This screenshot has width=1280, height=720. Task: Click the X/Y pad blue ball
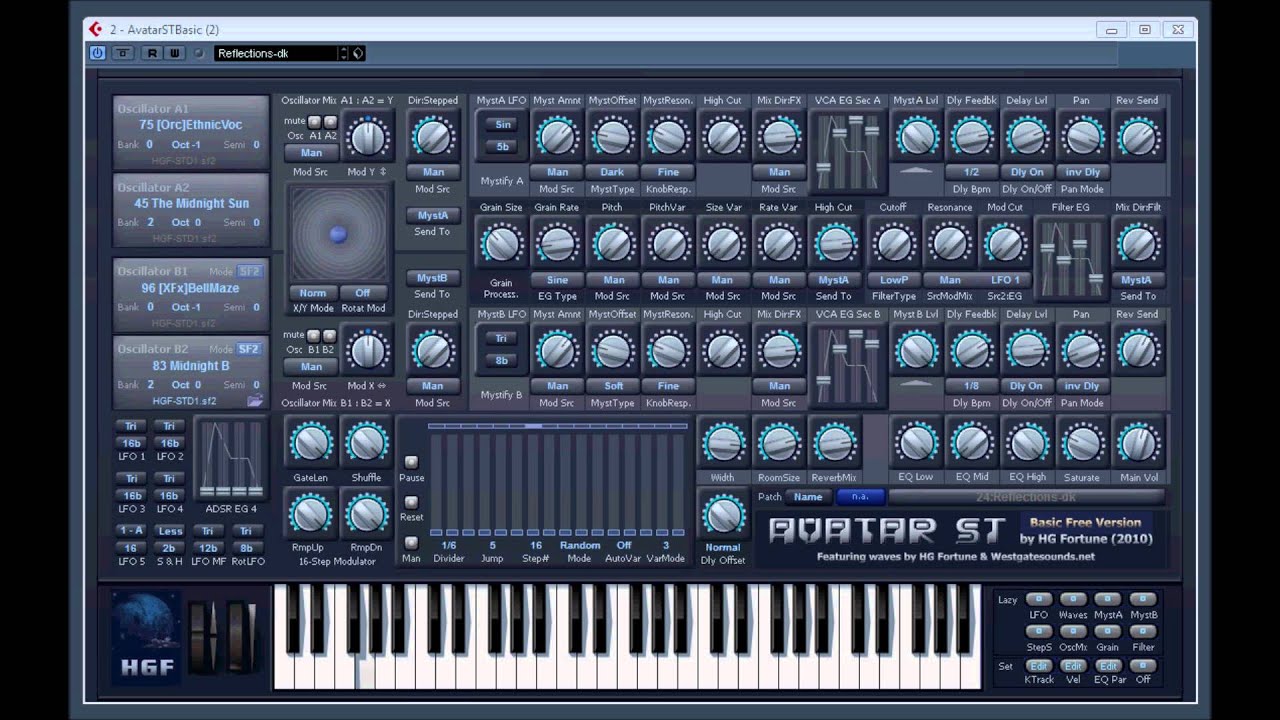point(338,234)
